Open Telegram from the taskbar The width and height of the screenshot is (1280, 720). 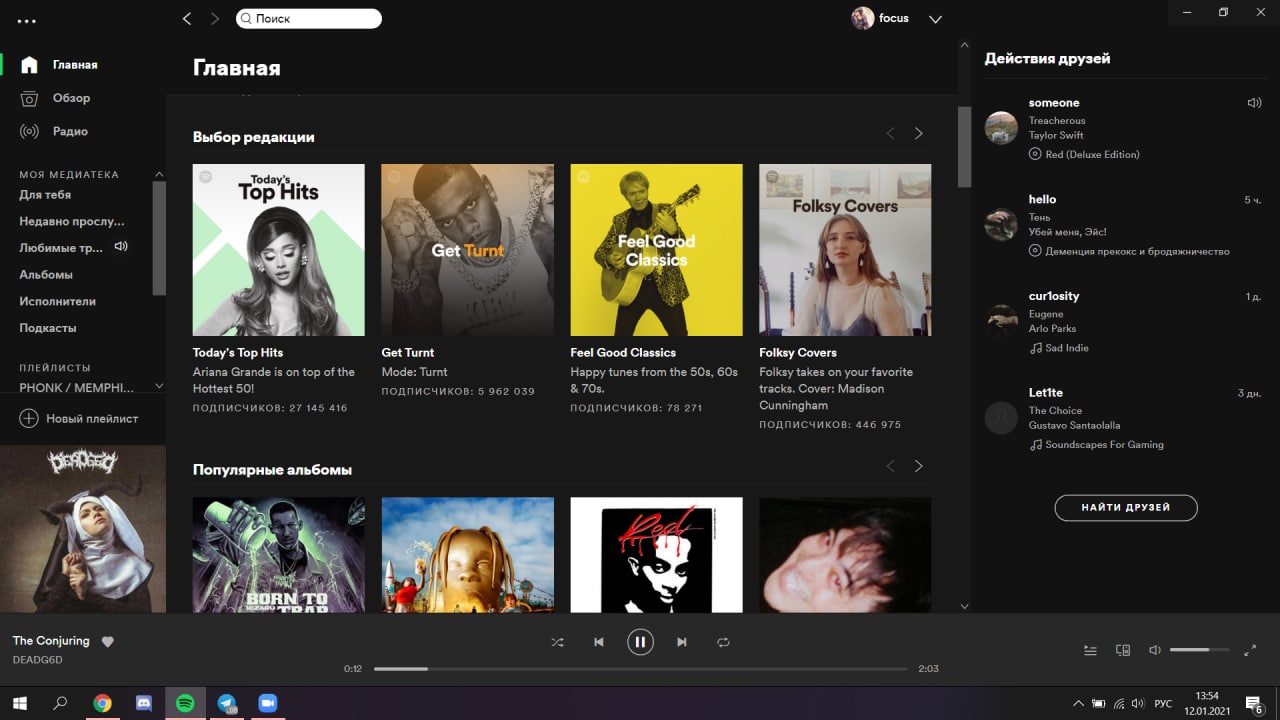tap(227, 703)
